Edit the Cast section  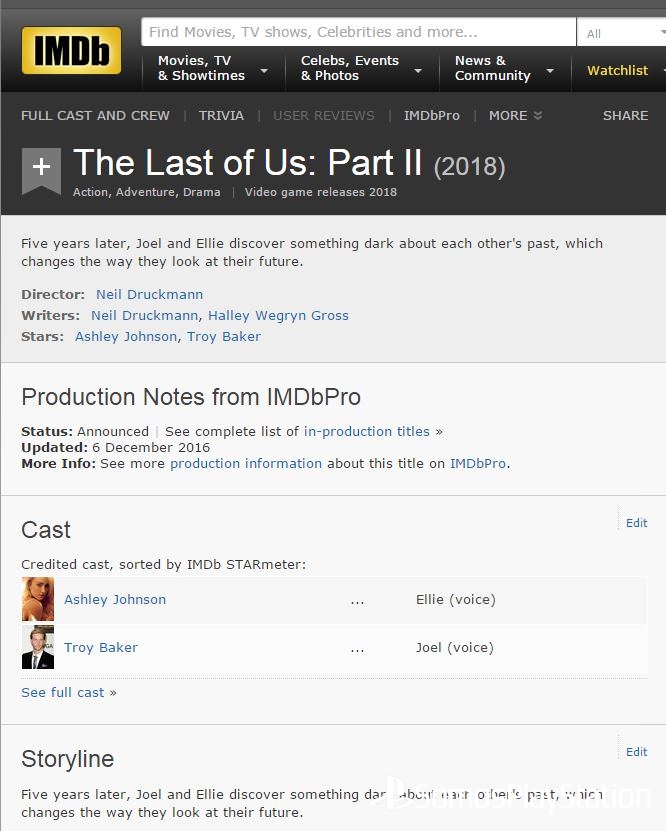point(636,523)
